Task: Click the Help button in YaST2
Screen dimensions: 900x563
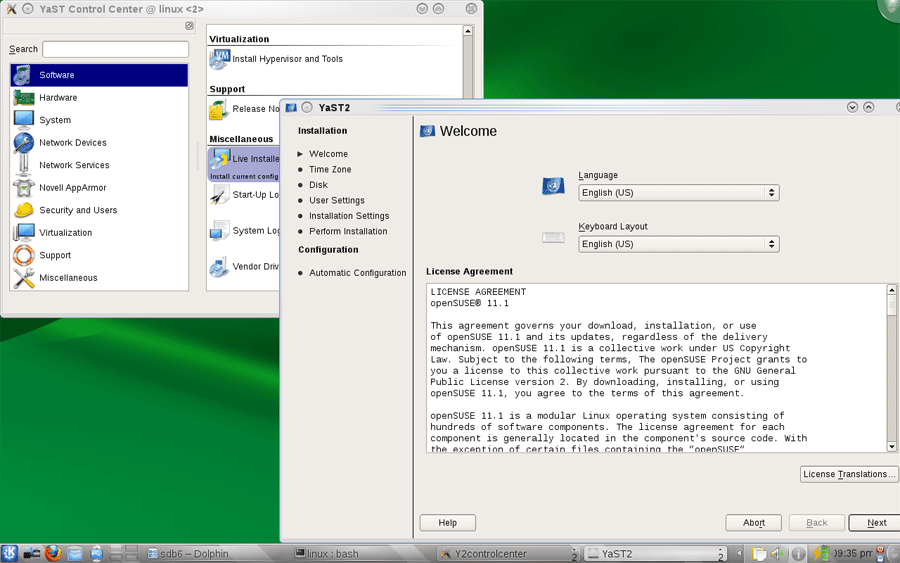Action: point(448,523)
